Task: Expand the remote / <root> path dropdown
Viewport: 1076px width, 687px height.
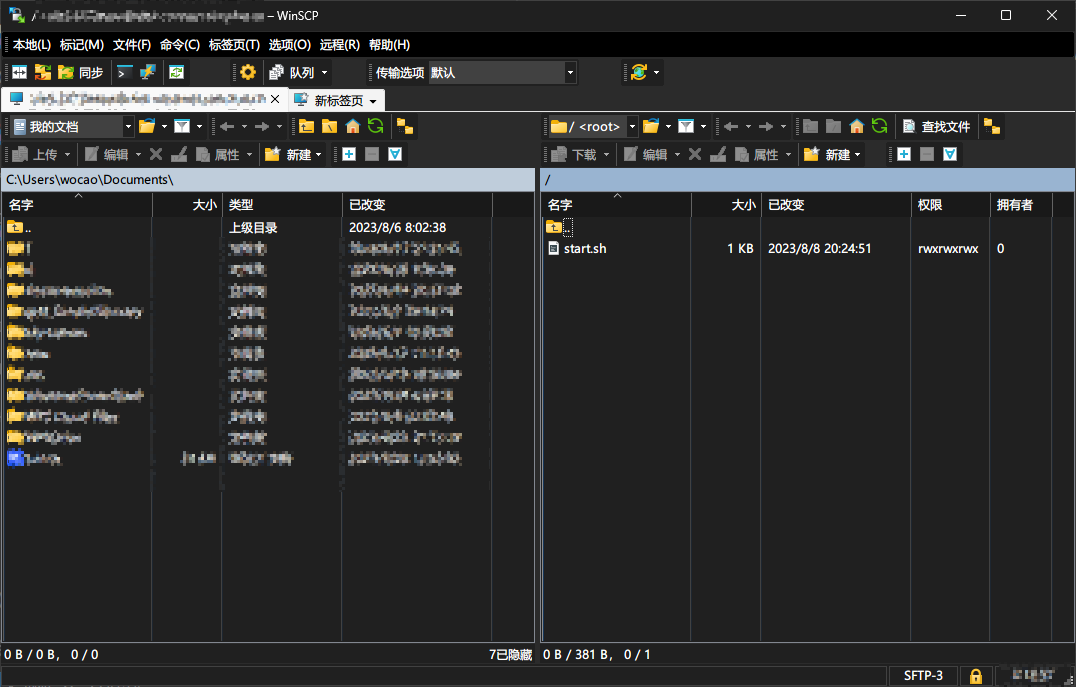Action: 632,126
